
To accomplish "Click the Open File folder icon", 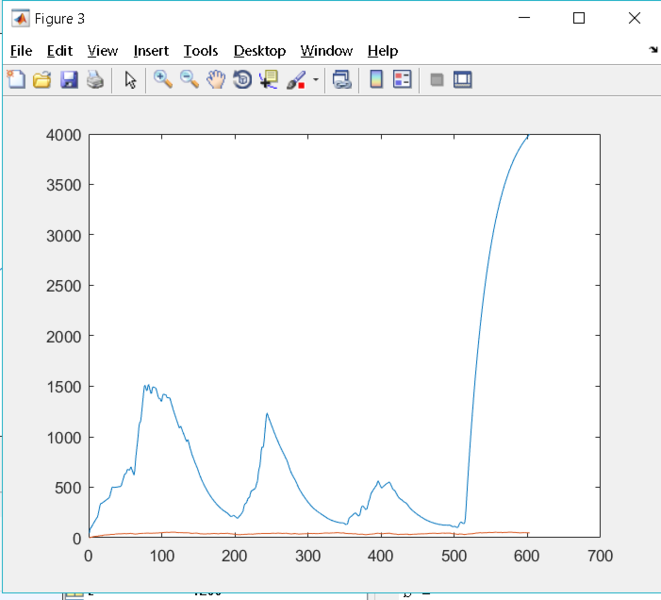I will [42, 80].
